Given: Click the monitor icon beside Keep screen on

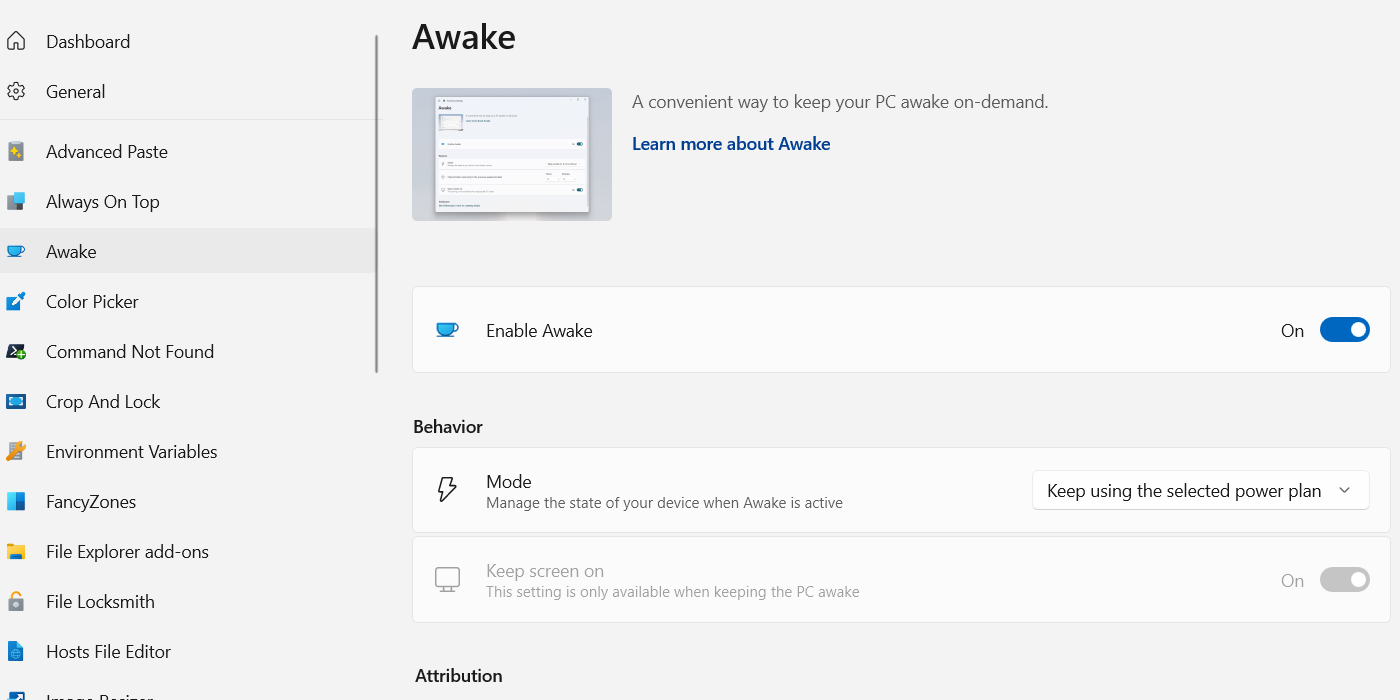Looking at the screenshot, I should pyautogui.click(x=447, y=580).
